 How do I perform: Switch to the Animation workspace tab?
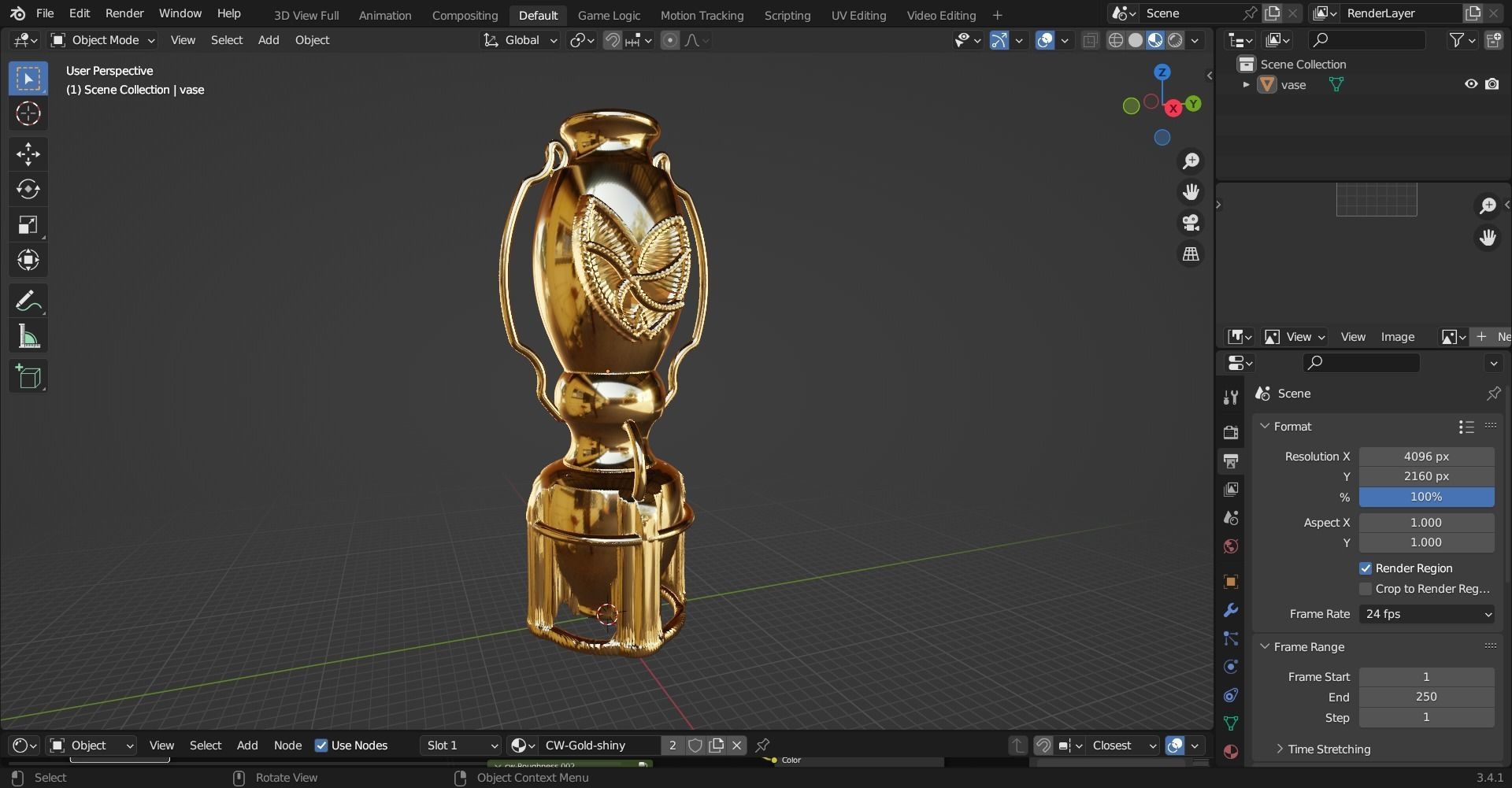384,15
